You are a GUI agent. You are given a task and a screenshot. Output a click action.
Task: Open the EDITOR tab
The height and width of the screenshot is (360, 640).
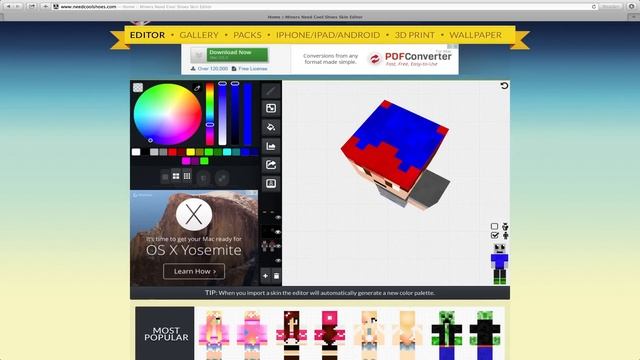pos(147,35)
